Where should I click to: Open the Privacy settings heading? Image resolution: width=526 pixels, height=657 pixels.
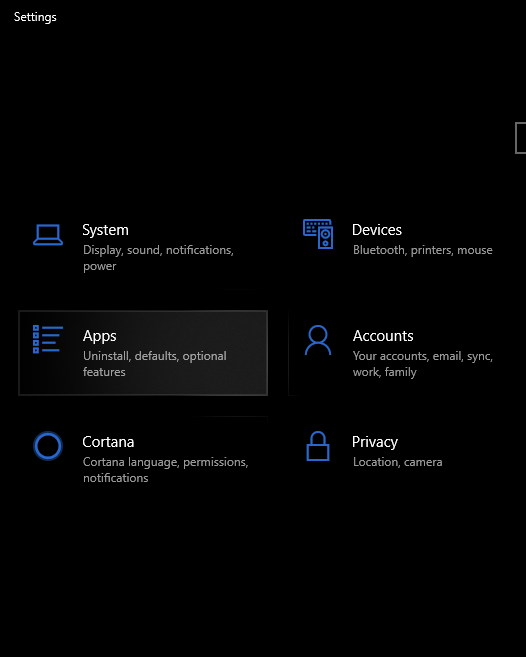pyautogui.click(x=375, y=442)
